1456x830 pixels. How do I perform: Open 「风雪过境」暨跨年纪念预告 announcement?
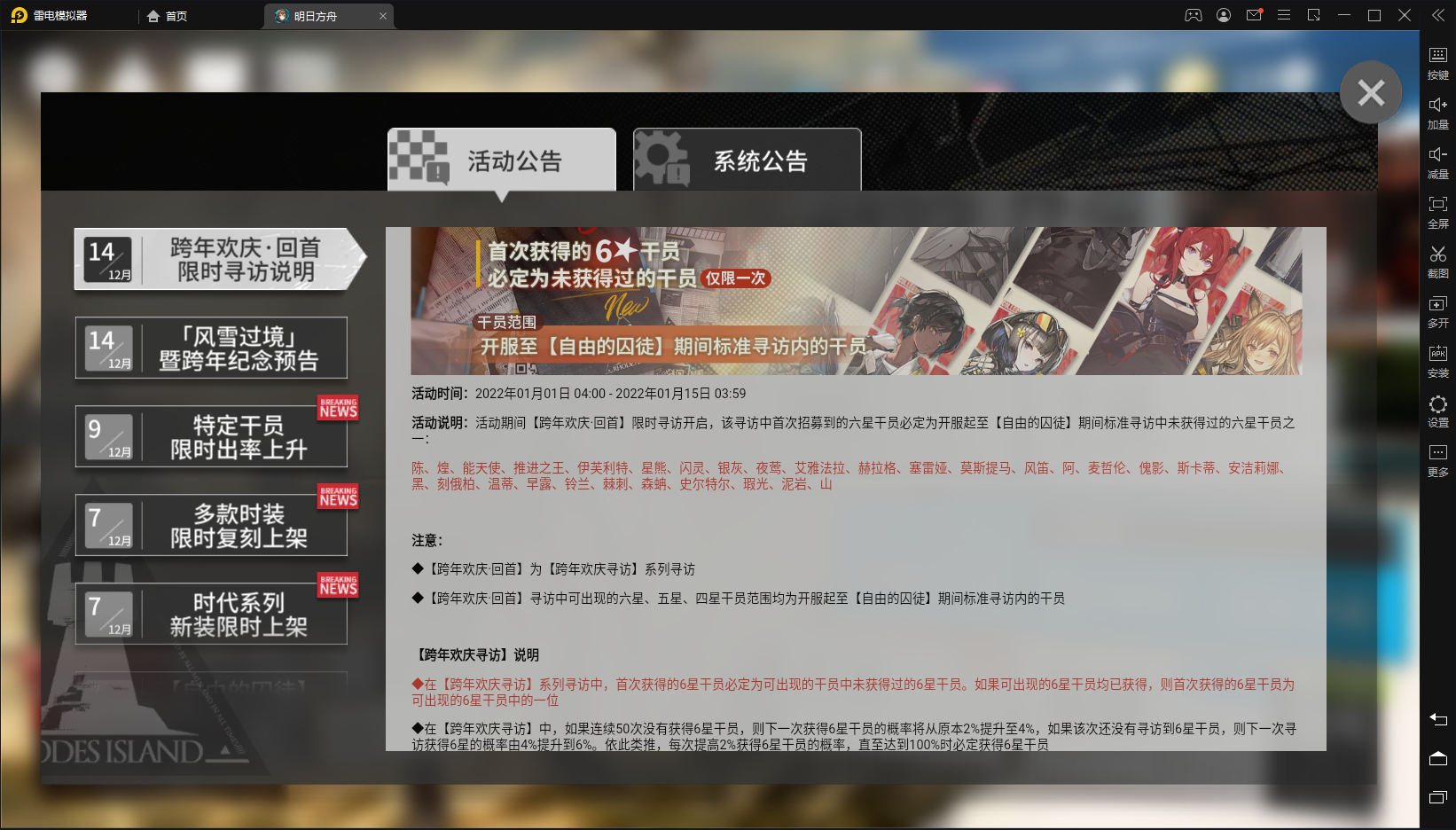click(x=211, y=348)
